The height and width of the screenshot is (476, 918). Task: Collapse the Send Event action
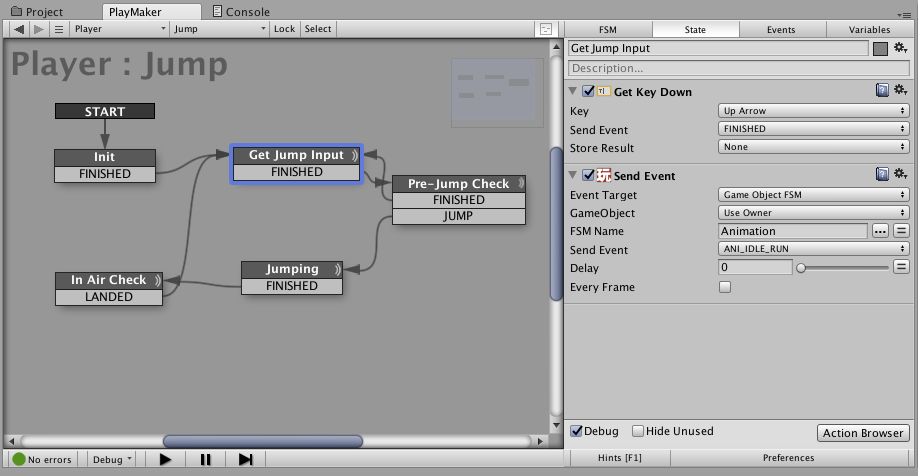(x=573, y=175)
